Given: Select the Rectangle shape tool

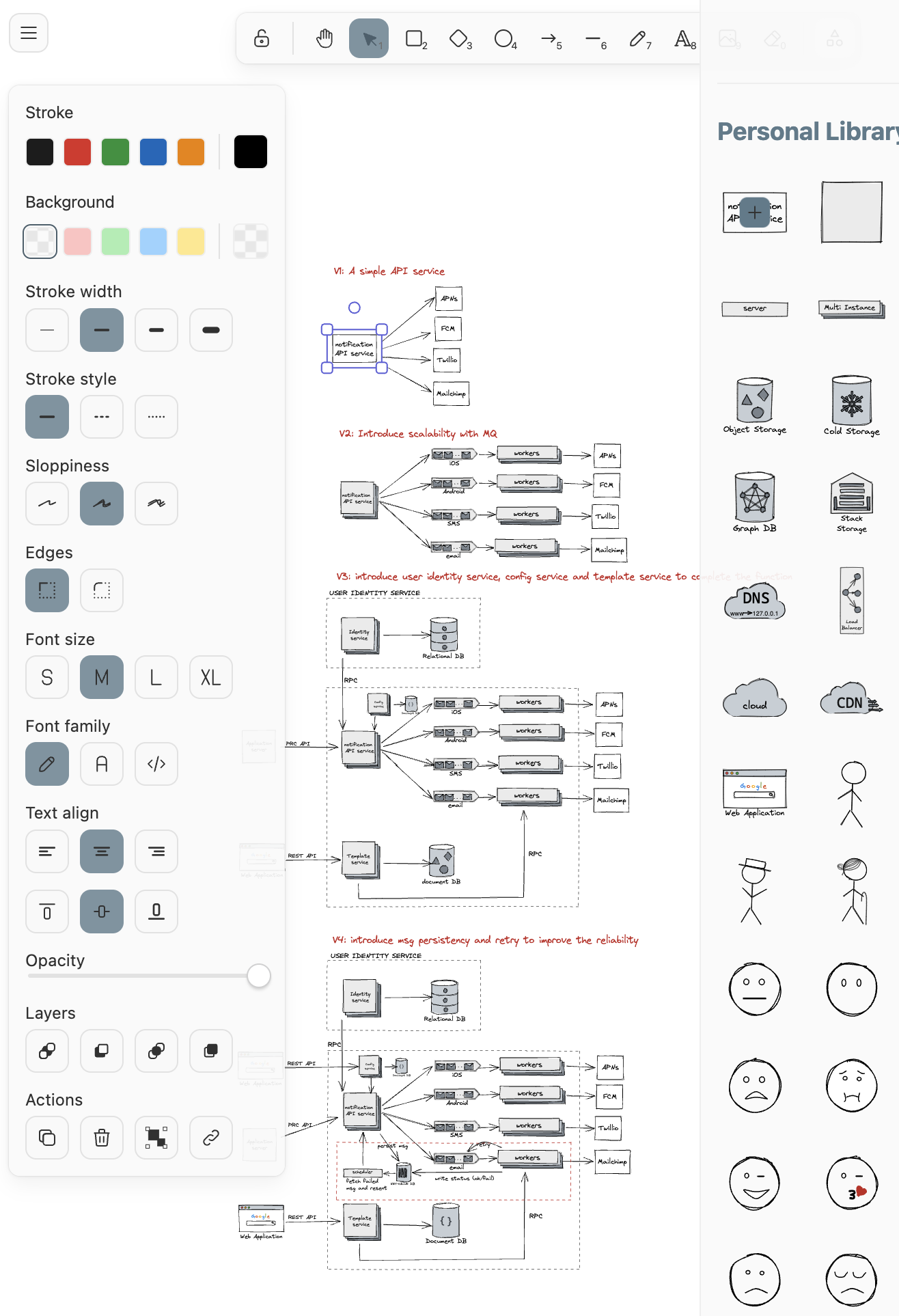Looking at the screenshot, I should click(x=415, y=38).
